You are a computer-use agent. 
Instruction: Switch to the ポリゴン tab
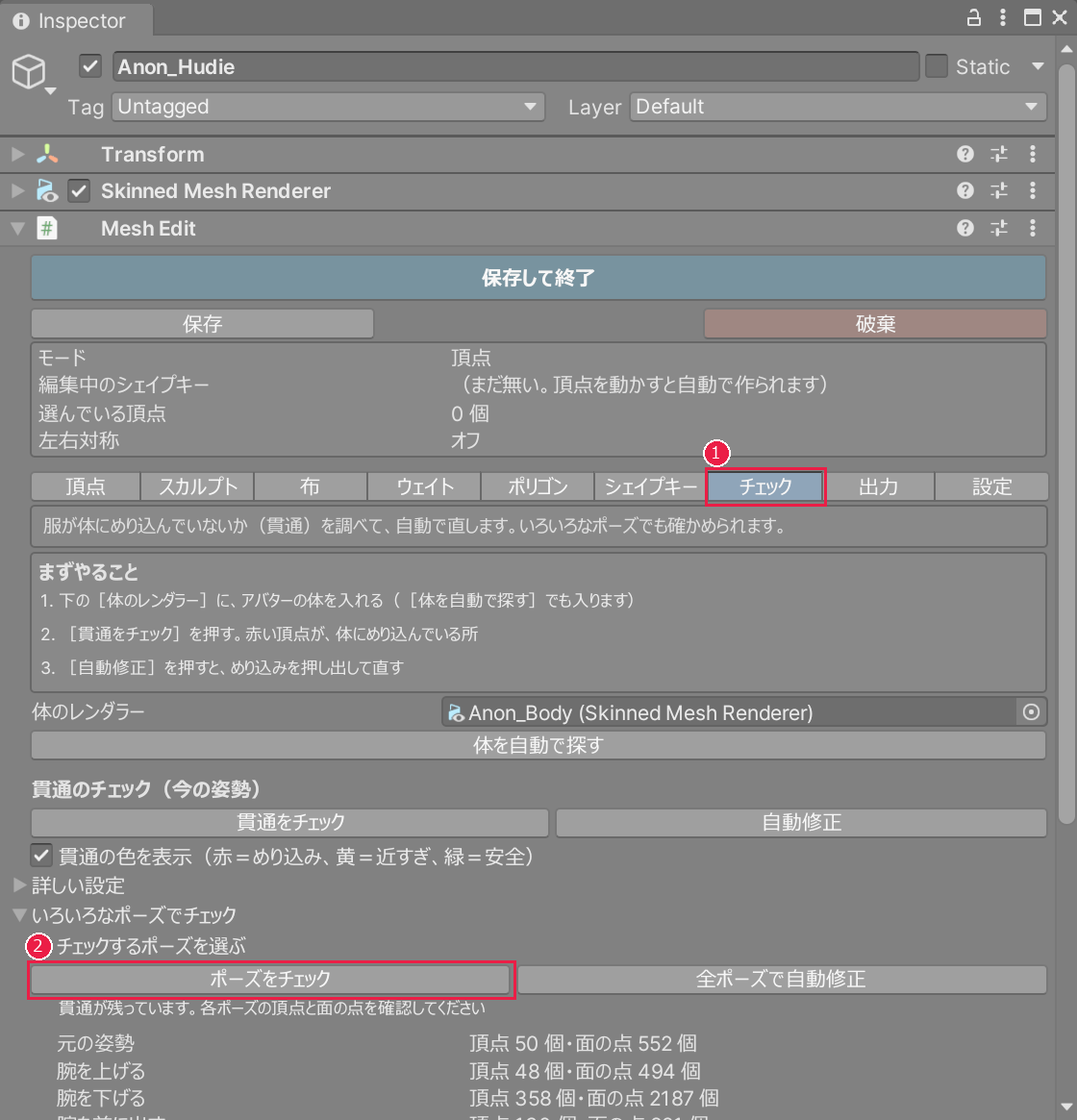tap(538, 486)
